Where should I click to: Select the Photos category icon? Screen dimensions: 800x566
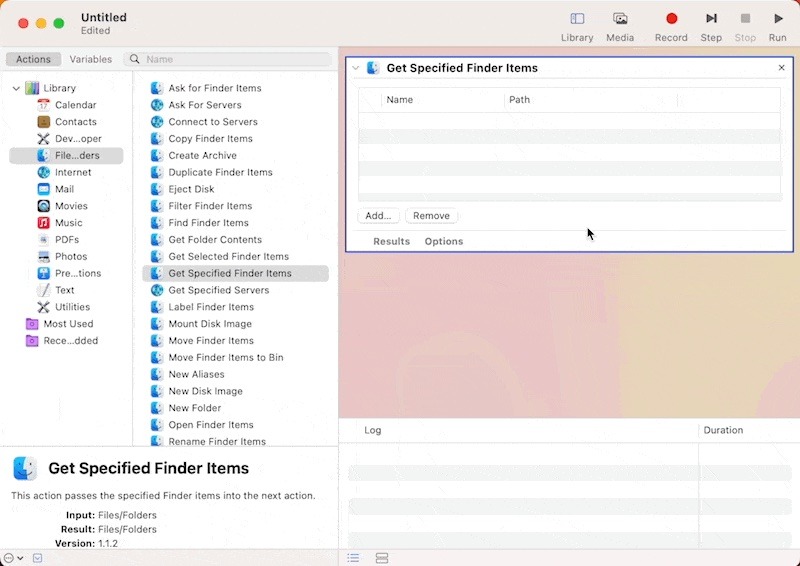[44, 256]
